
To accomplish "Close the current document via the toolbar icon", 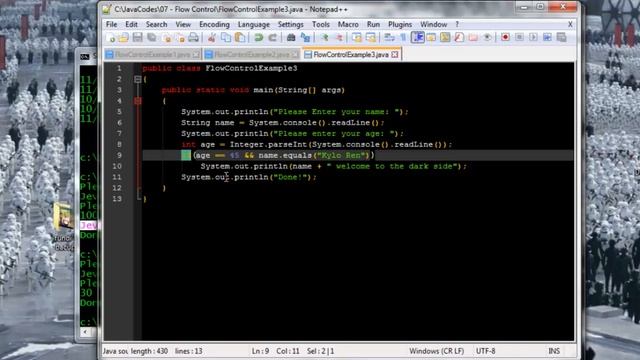I will pyautogui.click(x=166, y=38).
